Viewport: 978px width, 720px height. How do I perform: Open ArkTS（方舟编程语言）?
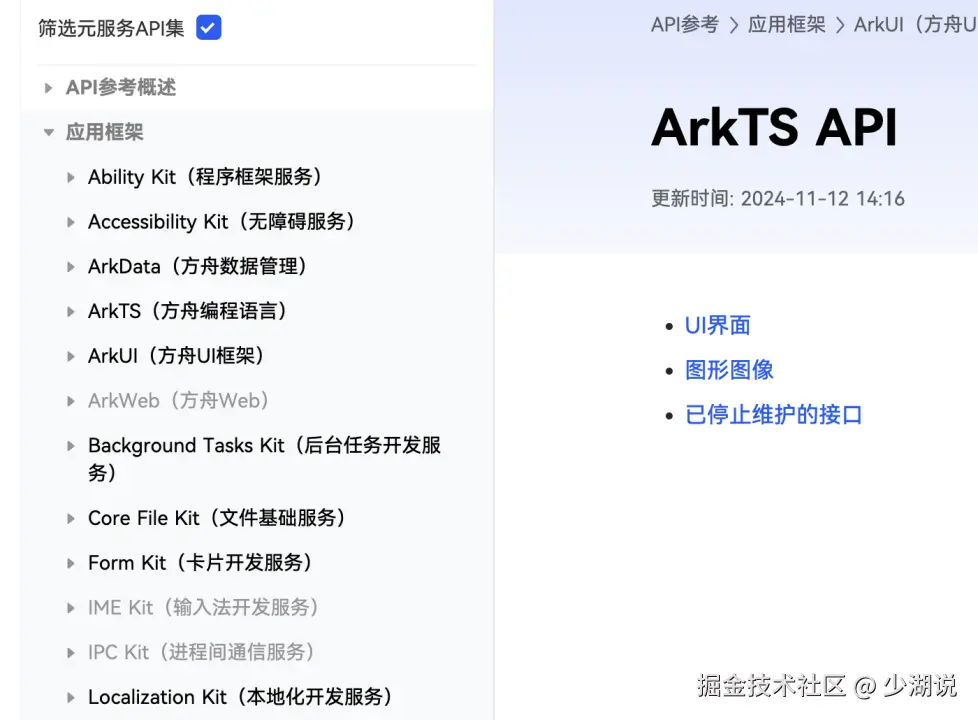[x=188, y=311]
